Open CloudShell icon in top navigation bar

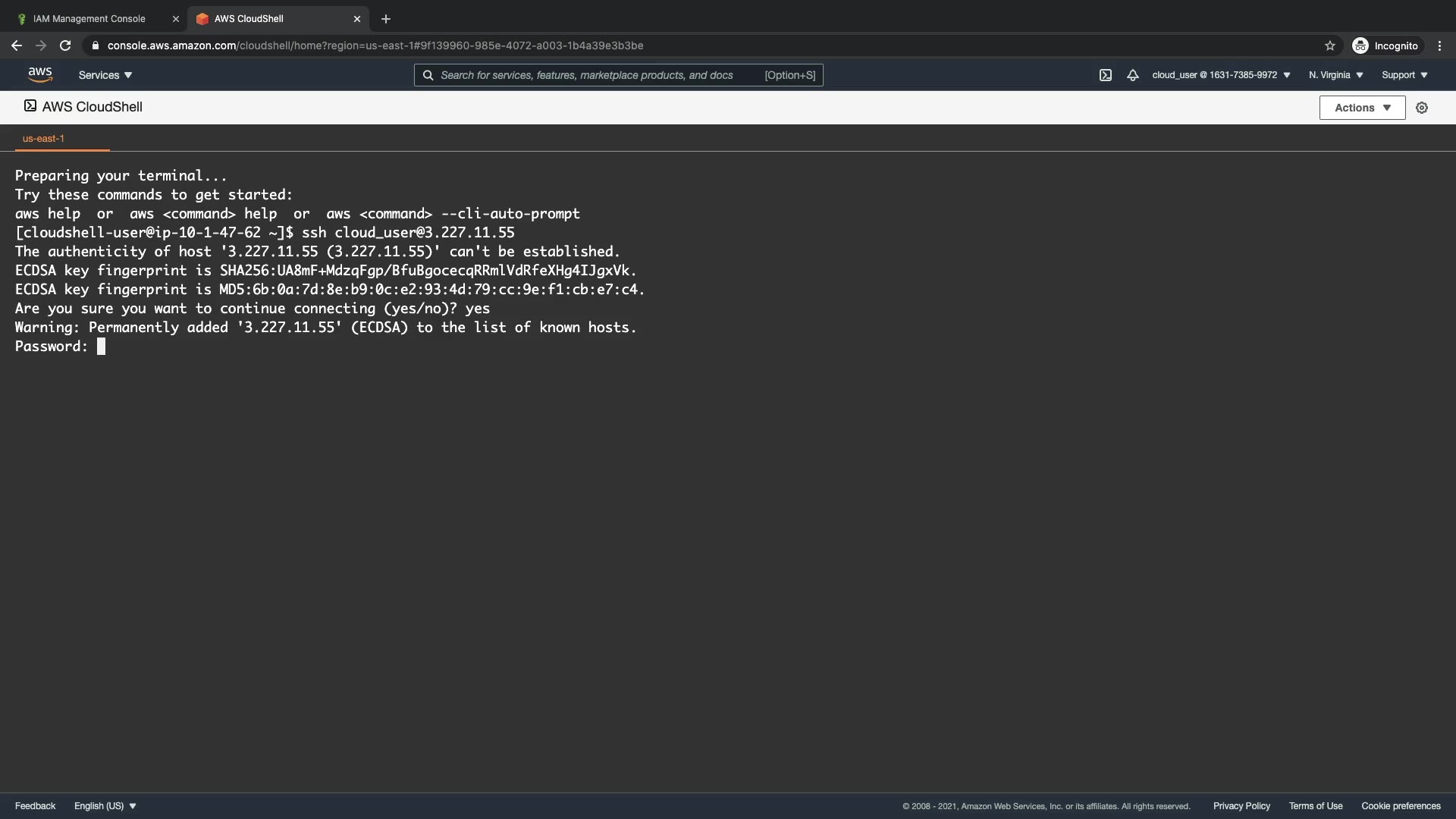[1105, 75]
